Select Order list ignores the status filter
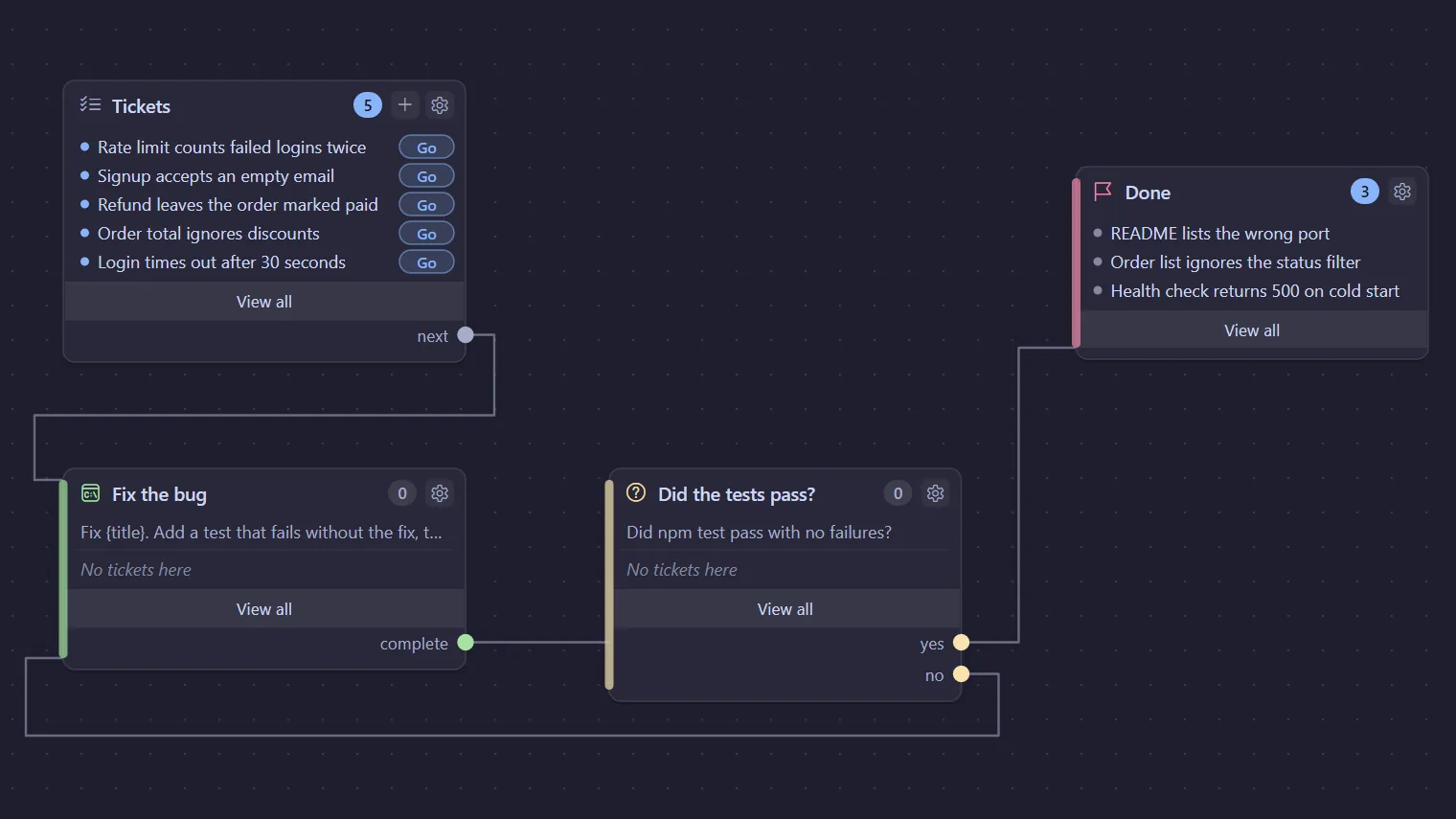 pos(1235,262)
